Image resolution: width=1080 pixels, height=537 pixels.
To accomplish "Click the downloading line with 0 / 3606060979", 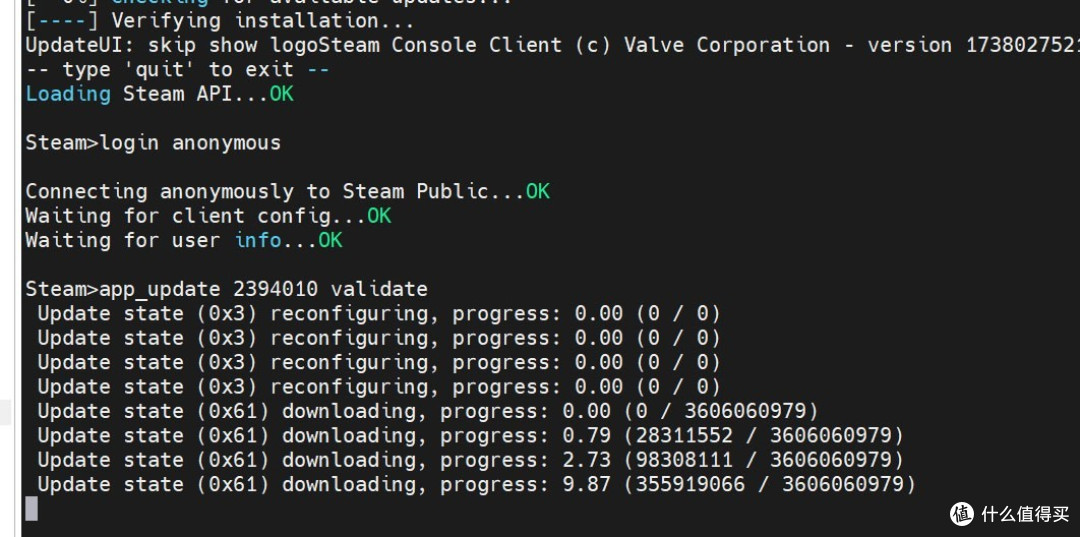I will pyautogui.click(x=428, y=411).
